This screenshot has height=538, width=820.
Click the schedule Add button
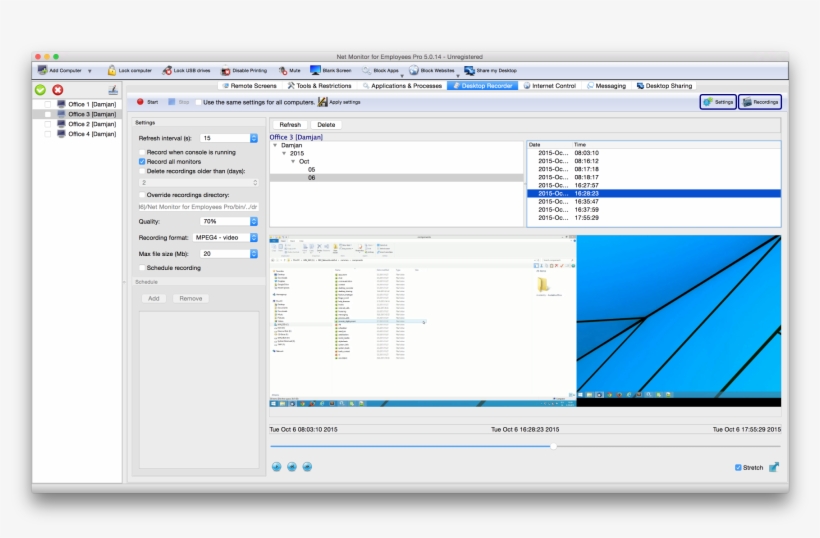point(154,299)
